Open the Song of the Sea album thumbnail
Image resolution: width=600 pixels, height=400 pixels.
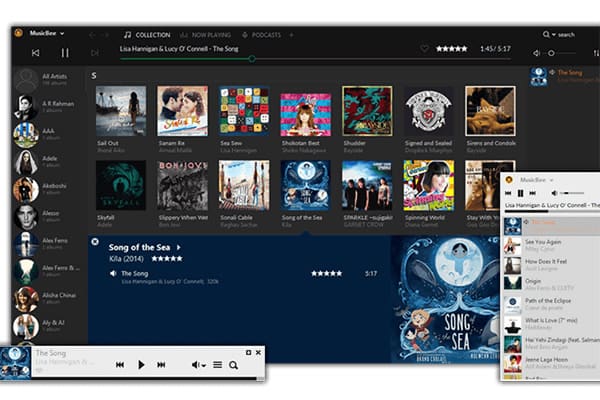(x=305, y=185)
